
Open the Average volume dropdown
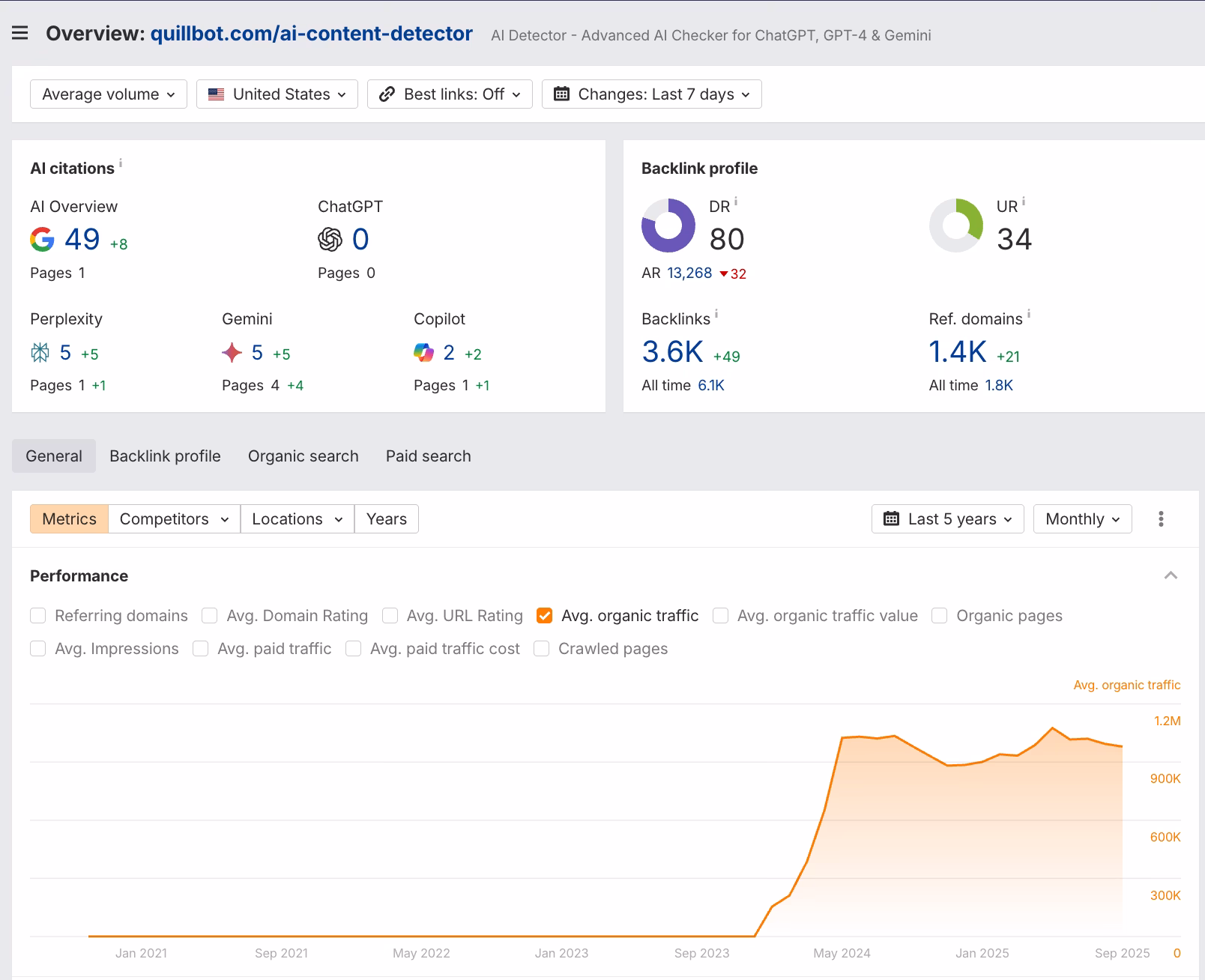(x=109, y=94)
